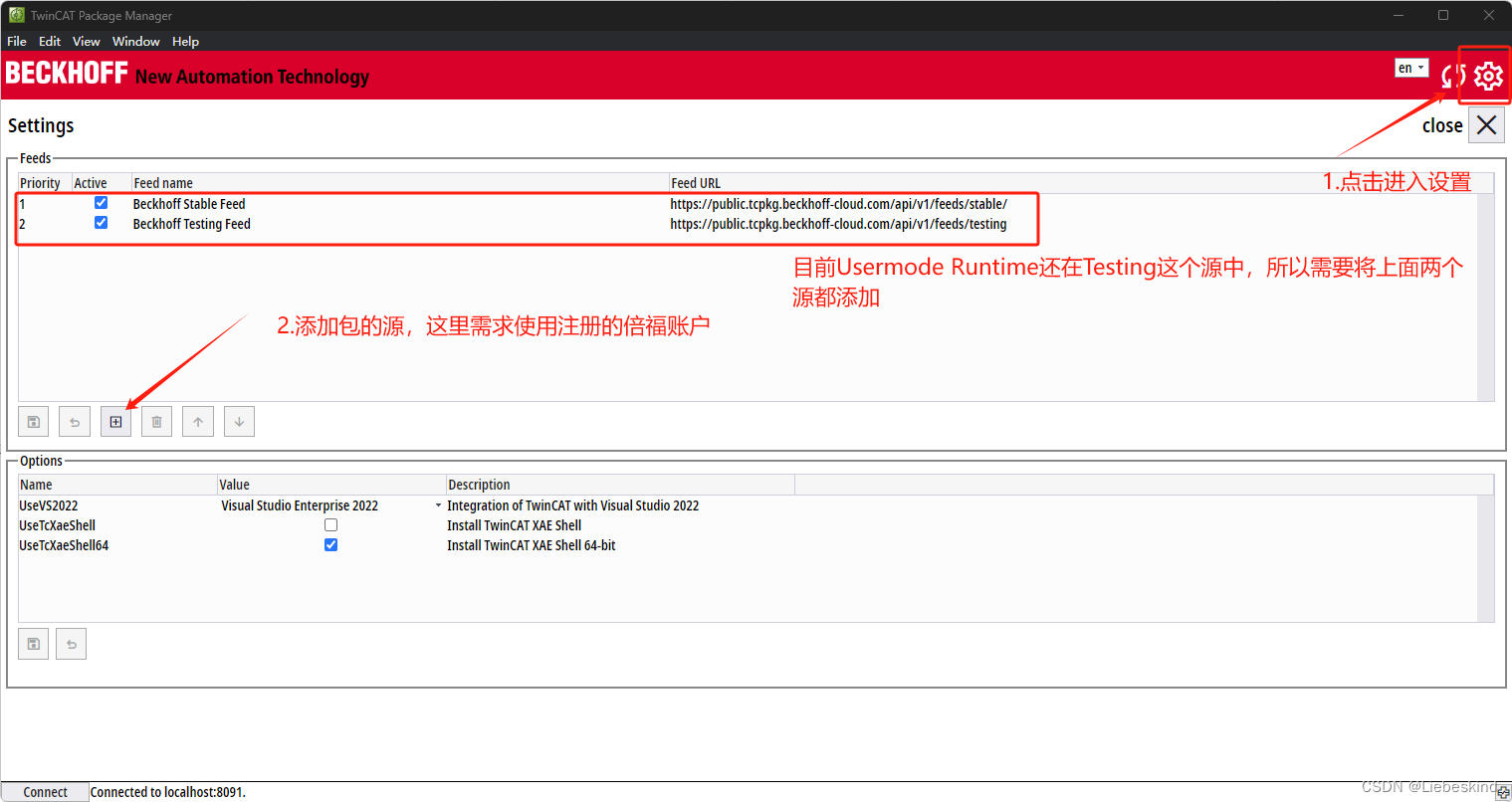Click the refresh icon in red header
1512x802 pixels.
pyautogui.click(x=1453, y=76)
